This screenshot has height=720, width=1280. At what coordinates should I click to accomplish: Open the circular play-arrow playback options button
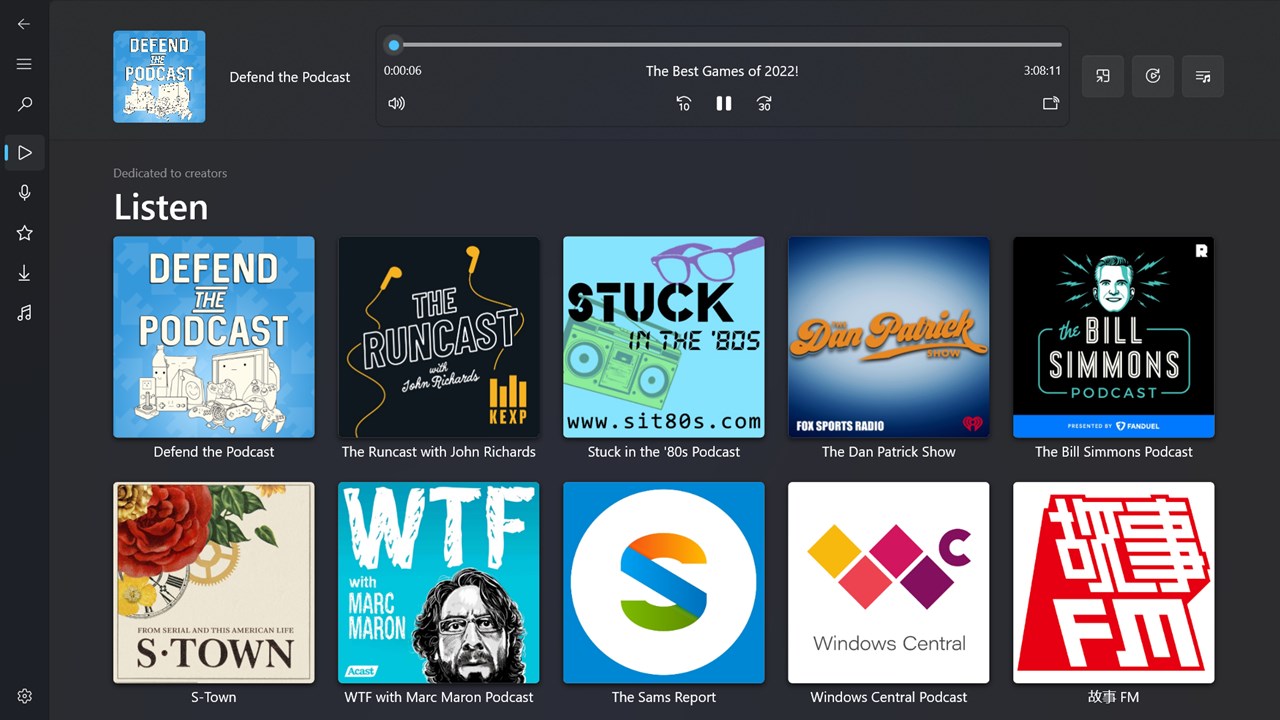pos(1153,76)
